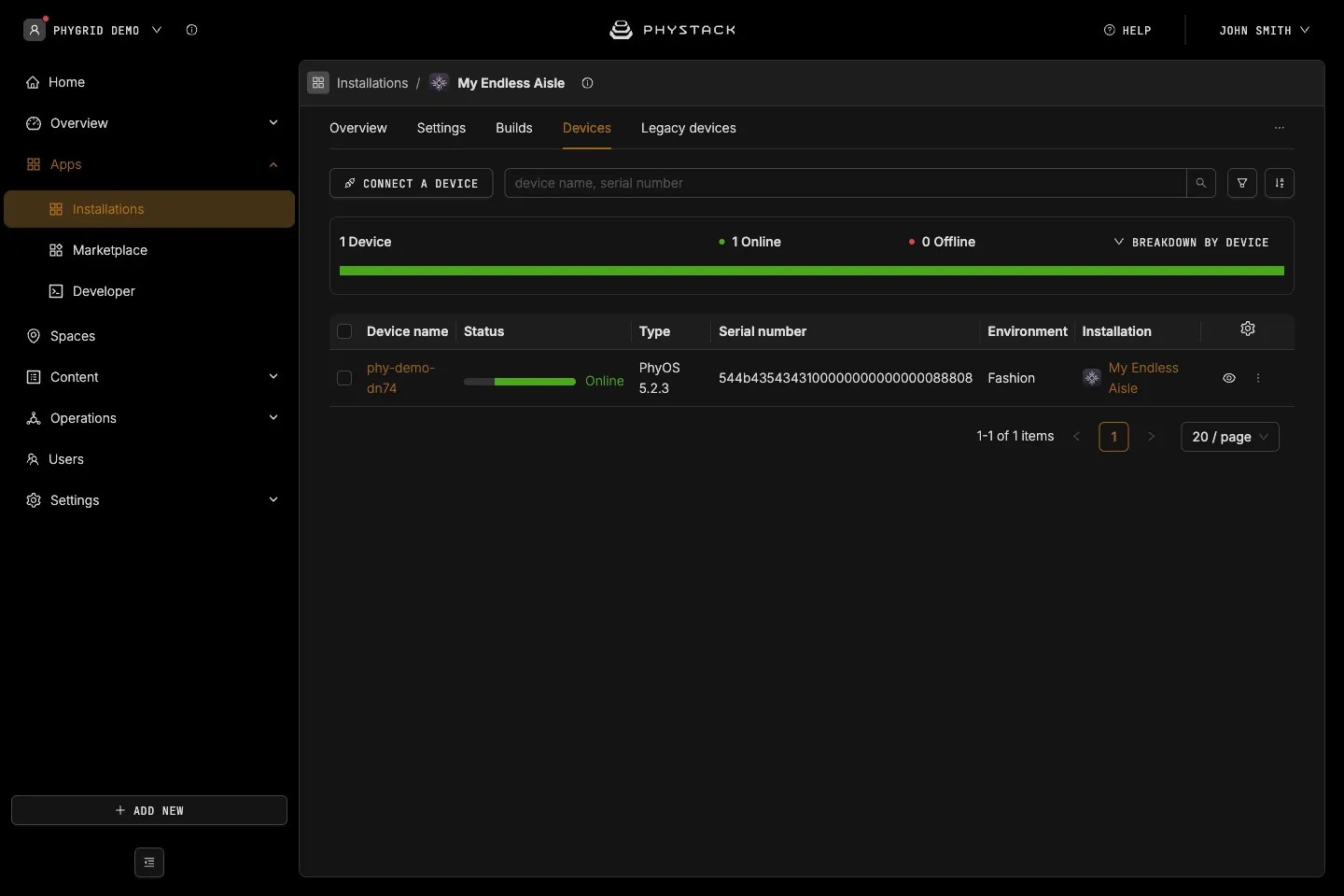Click the Installations breadcrumb grid icon
This screenshot has height=896, width=1344.
[x=318, y=83]
